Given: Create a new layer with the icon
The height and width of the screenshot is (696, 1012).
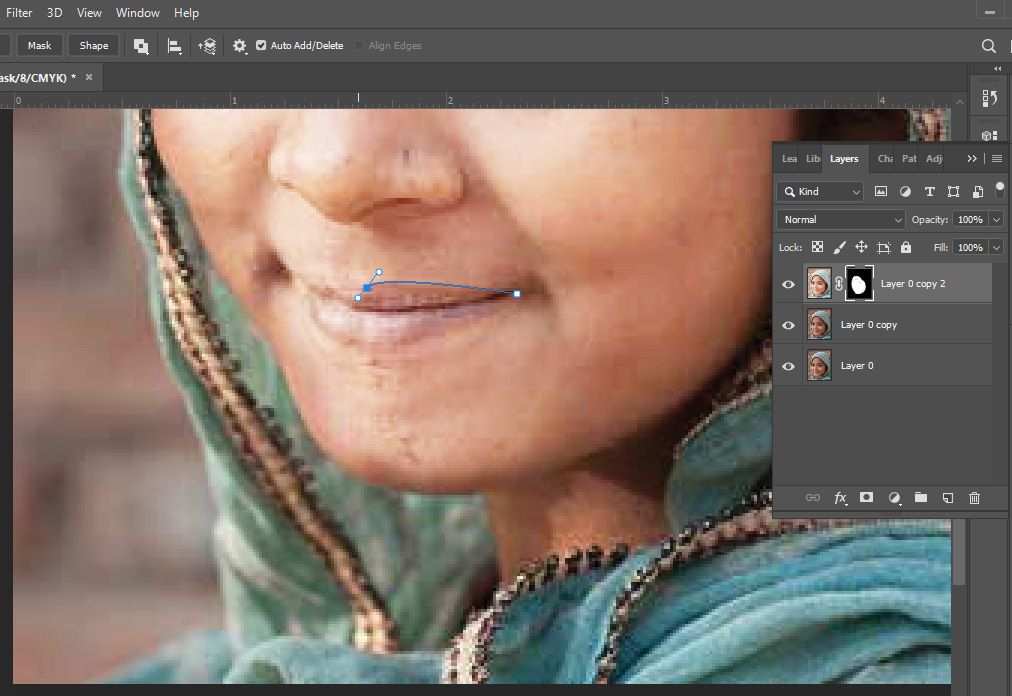Looking at the screenshot, I should click(x=948, y=497).
